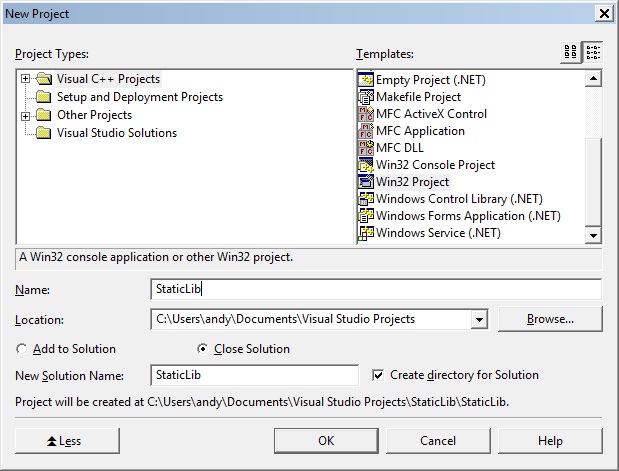
Task: Select Setup and Deployment Projects
Action: pos(140,97)
